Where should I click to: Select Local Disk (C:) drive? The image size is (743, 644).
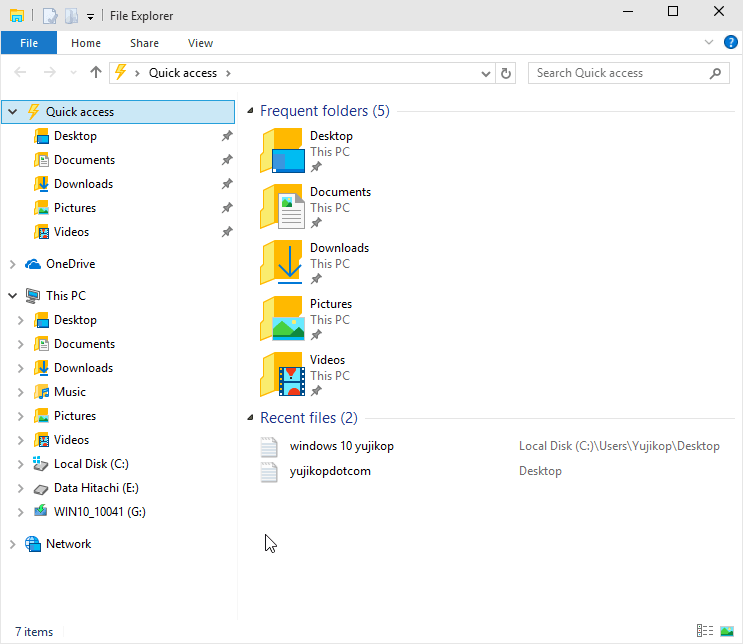91,464
